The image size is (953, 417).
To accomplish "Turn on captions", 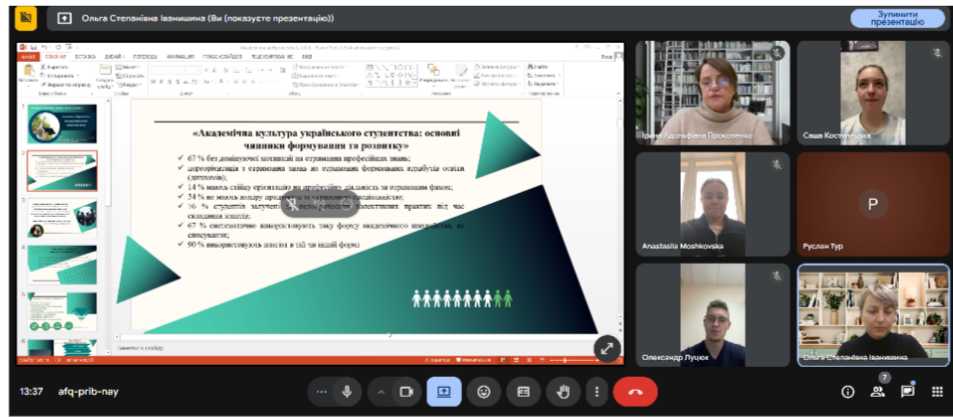I will click(522, 391).
